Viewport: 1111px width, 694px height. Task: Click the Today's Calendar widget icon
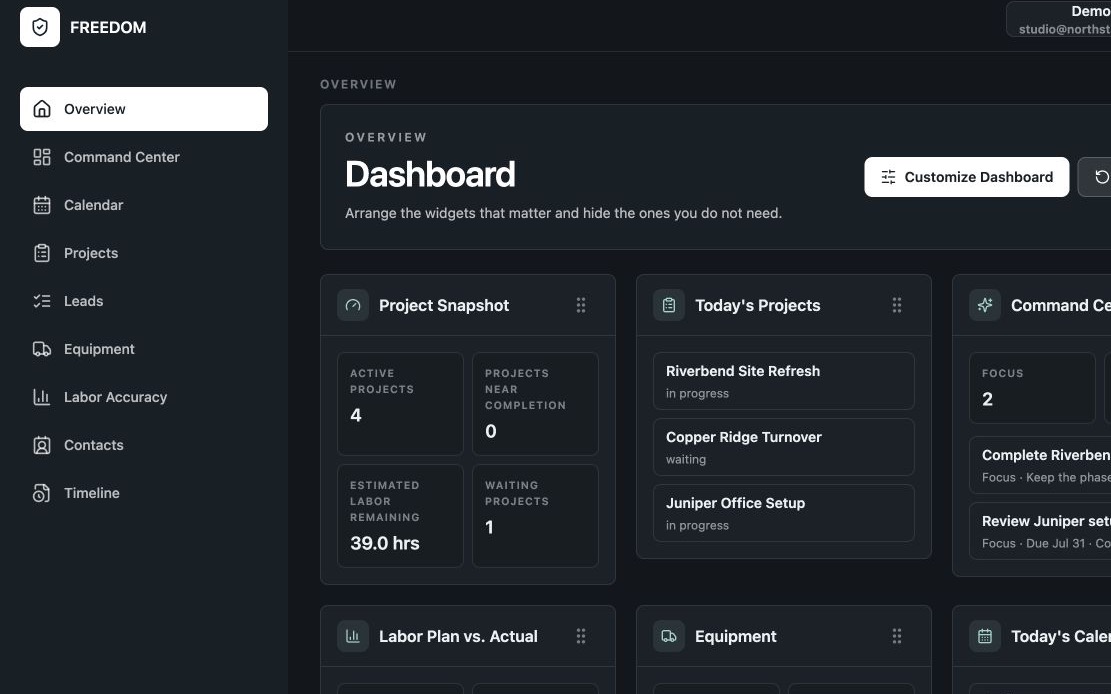(985, 637)
